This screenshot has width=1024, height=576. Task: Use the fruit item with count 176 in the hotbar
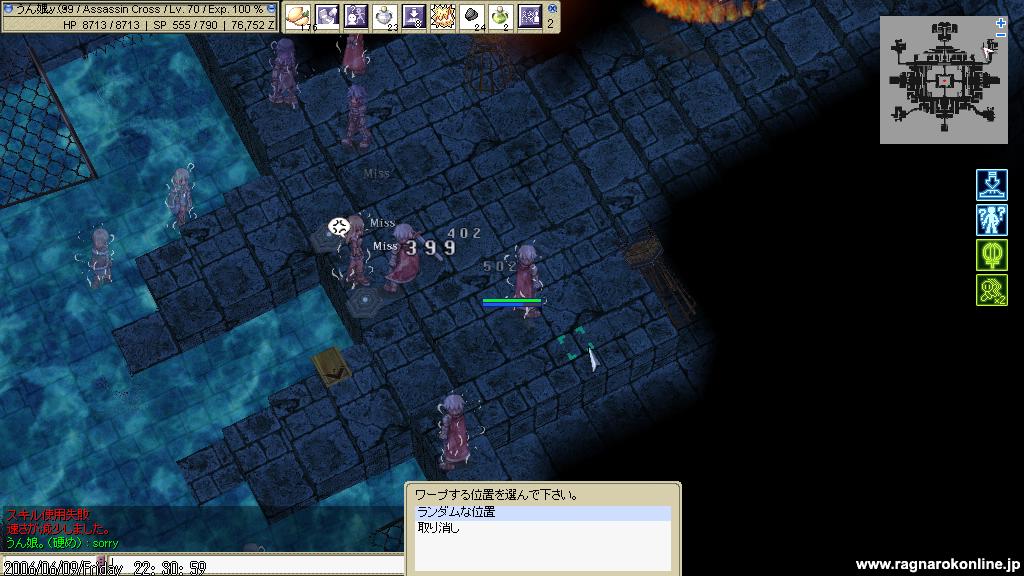pyautogui.click(x=298, y=16)
